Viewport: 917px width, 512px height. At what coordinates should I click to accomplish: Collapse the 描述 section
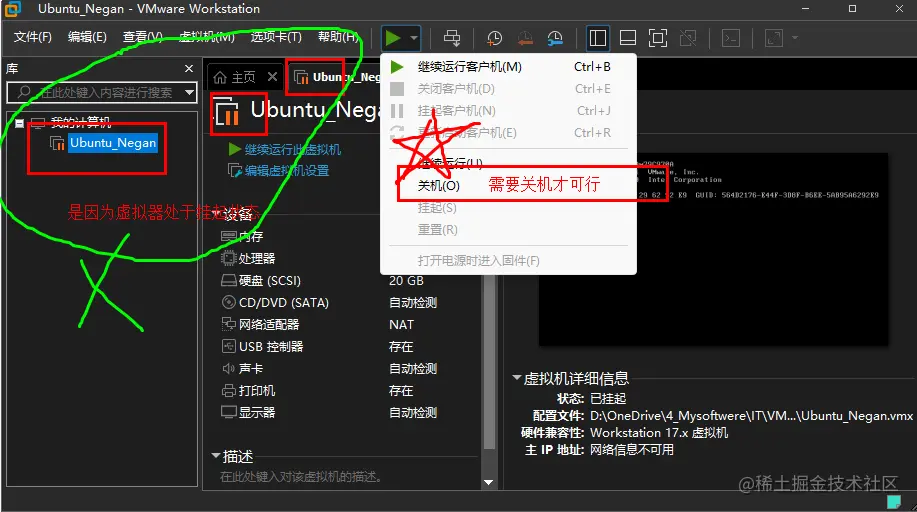[x=216, y=455]
